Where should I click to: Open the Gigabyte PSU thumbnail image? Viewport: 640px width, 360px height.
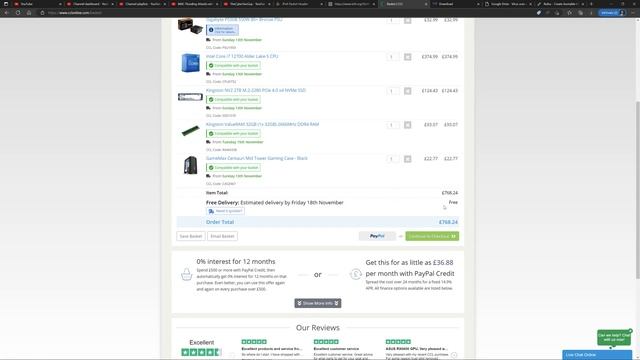pos(190,26)
